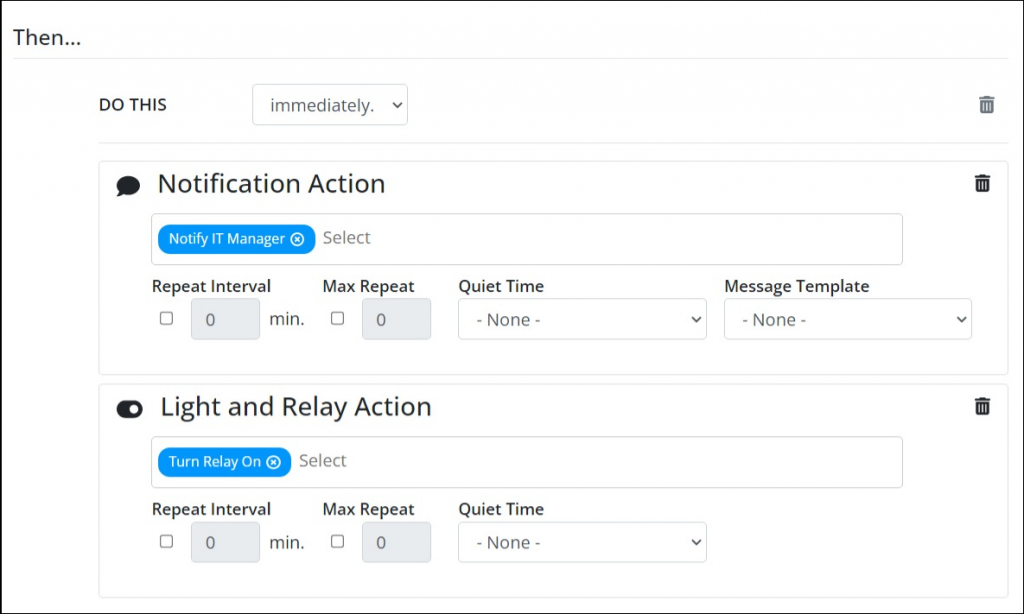Image resolution: width=1024 pixels, height=614 pixels.
Task: Check Max Repeat in Light and Relay Action
Action: point(337,542)
